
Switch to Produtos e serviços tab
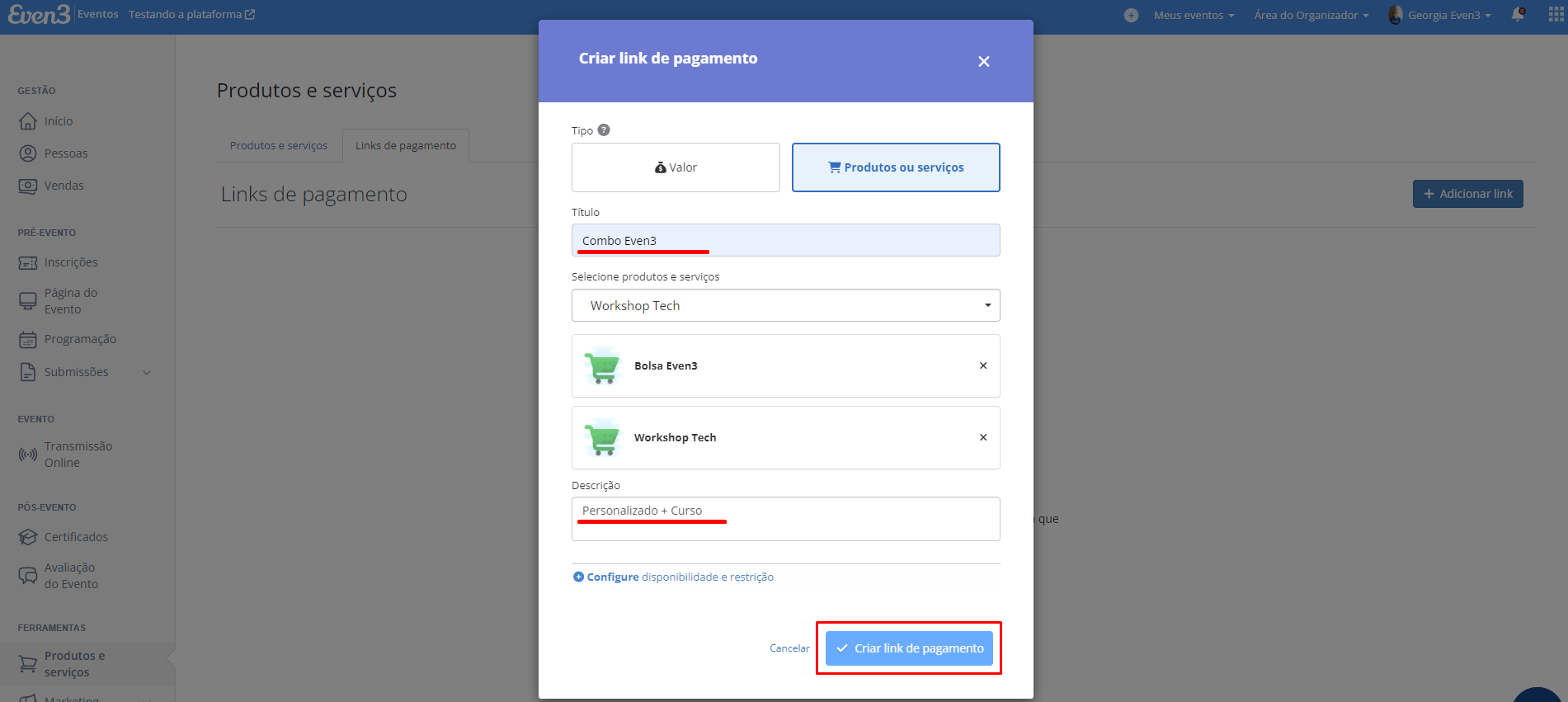tap(279, 145)
